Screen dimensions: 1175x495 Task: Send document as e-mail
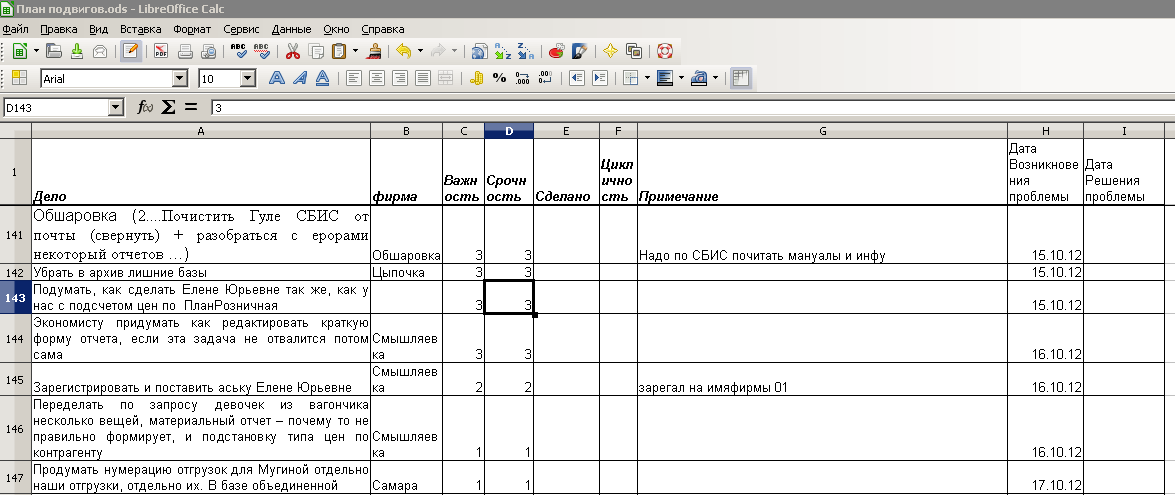100,51
